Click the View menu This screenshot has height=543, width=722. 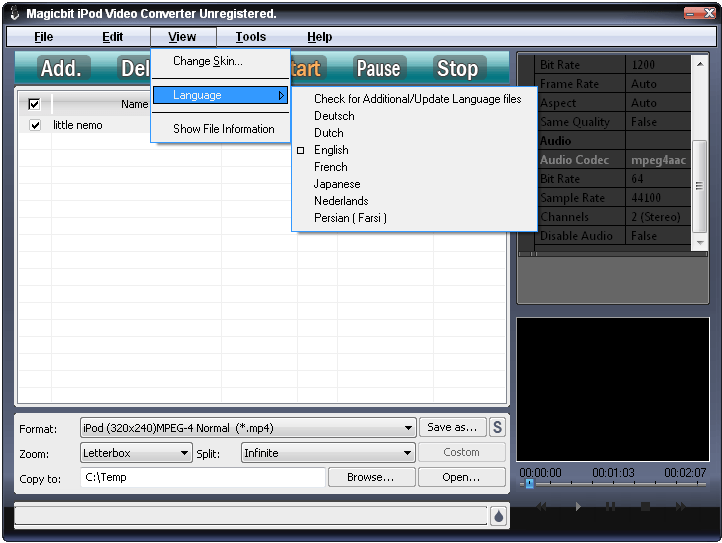click(x=182, y=36)
